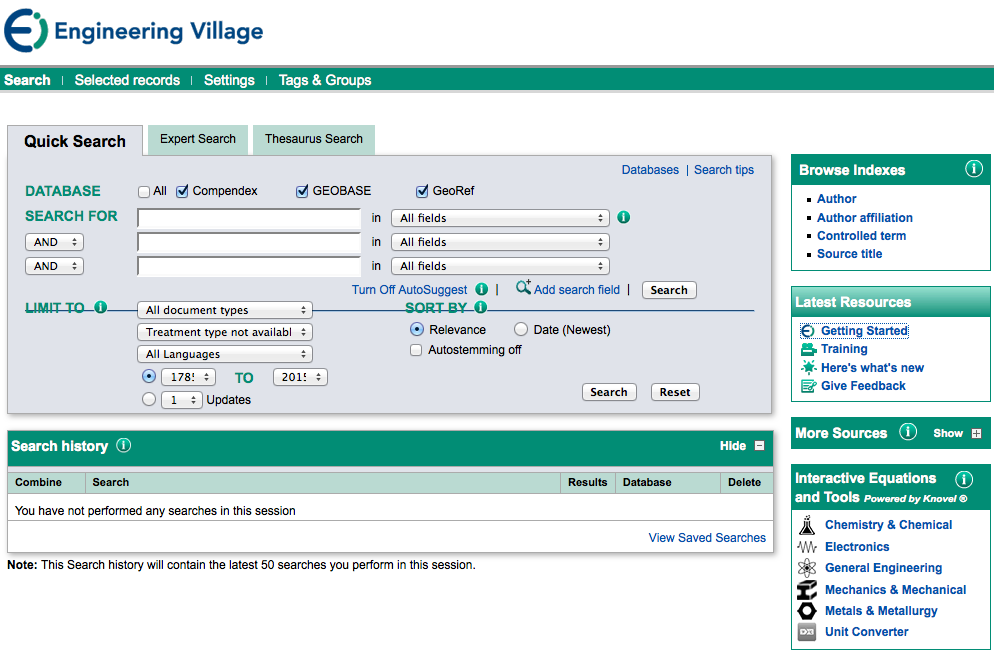
Task: Click the Electronics waveform icon
Action: [807, 547]
